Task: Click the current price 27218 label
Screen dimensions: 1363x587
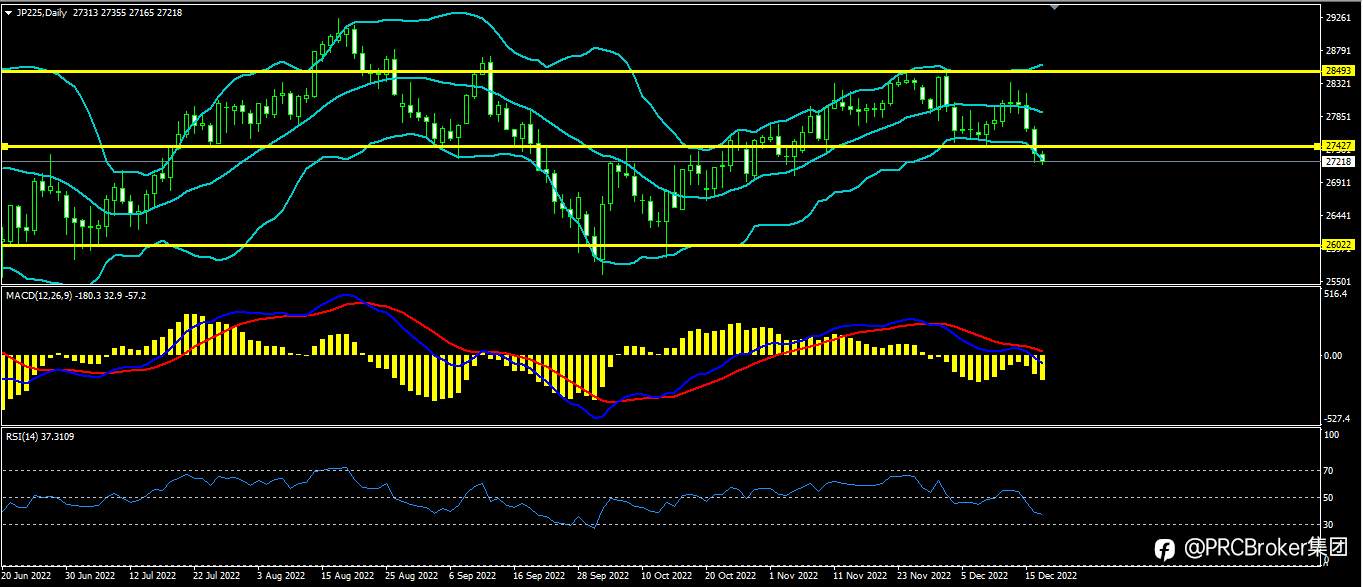Action: point(1337,161)
